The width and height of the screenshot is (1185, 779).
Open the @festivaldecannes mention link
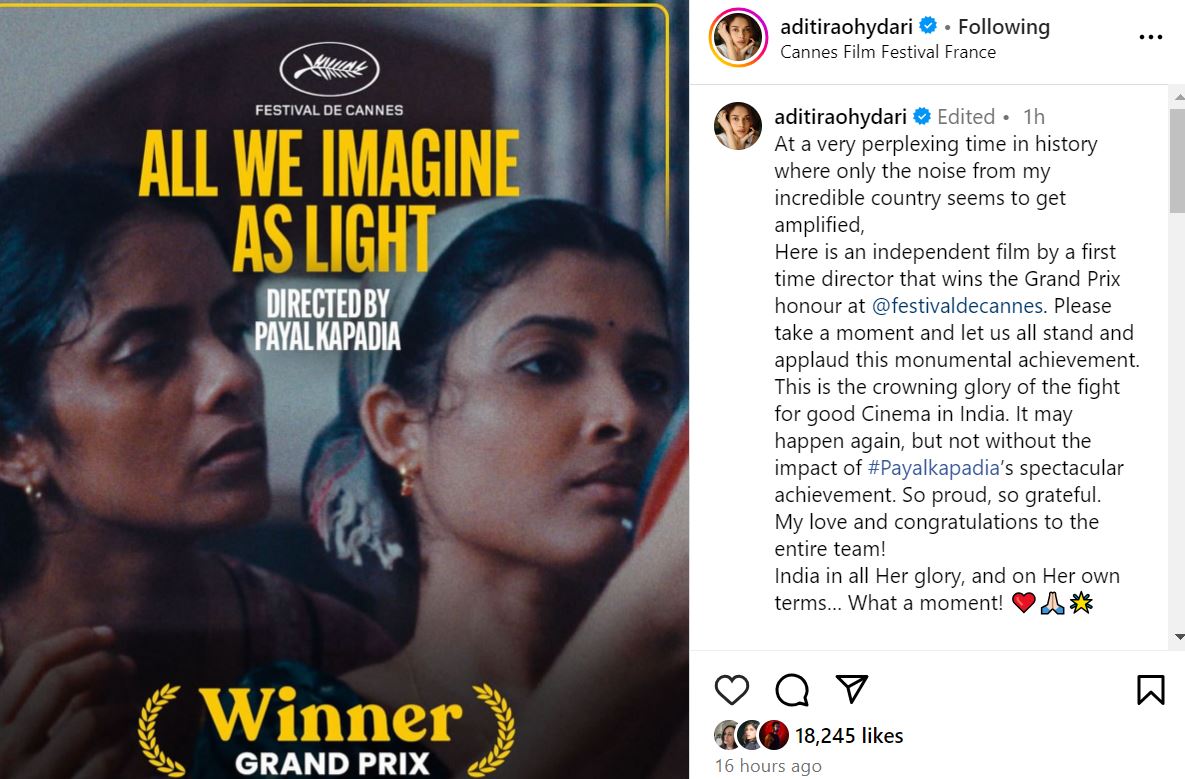957,306
